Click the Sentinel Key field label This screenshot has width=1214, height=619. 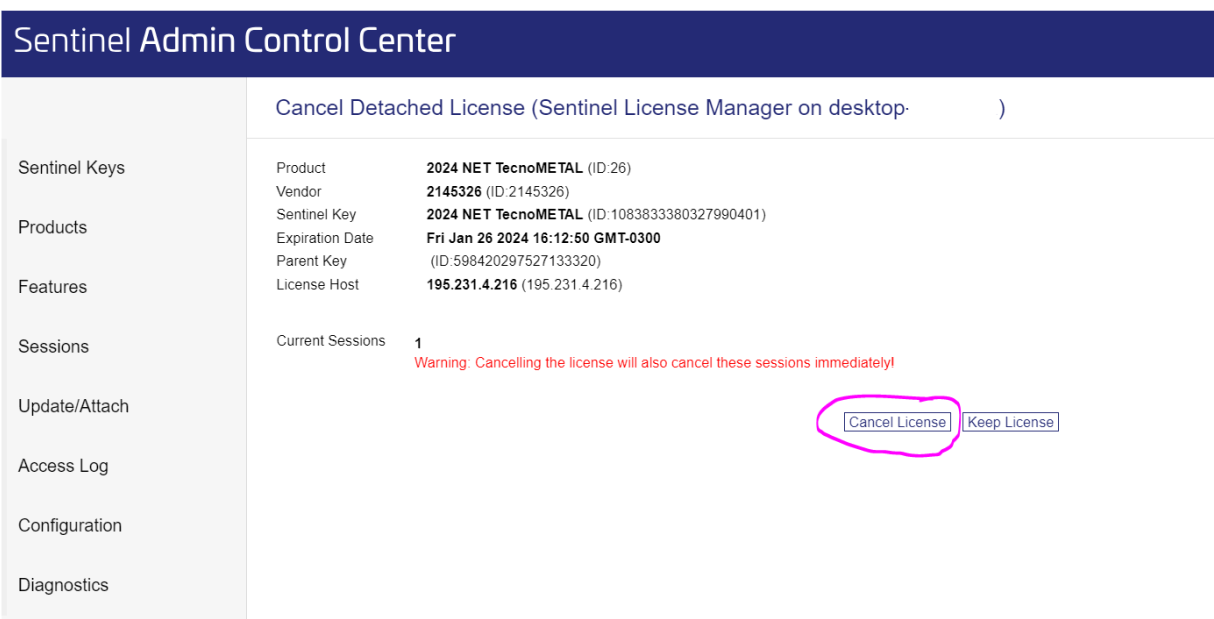pyautogui.click(x=316, y=214)
